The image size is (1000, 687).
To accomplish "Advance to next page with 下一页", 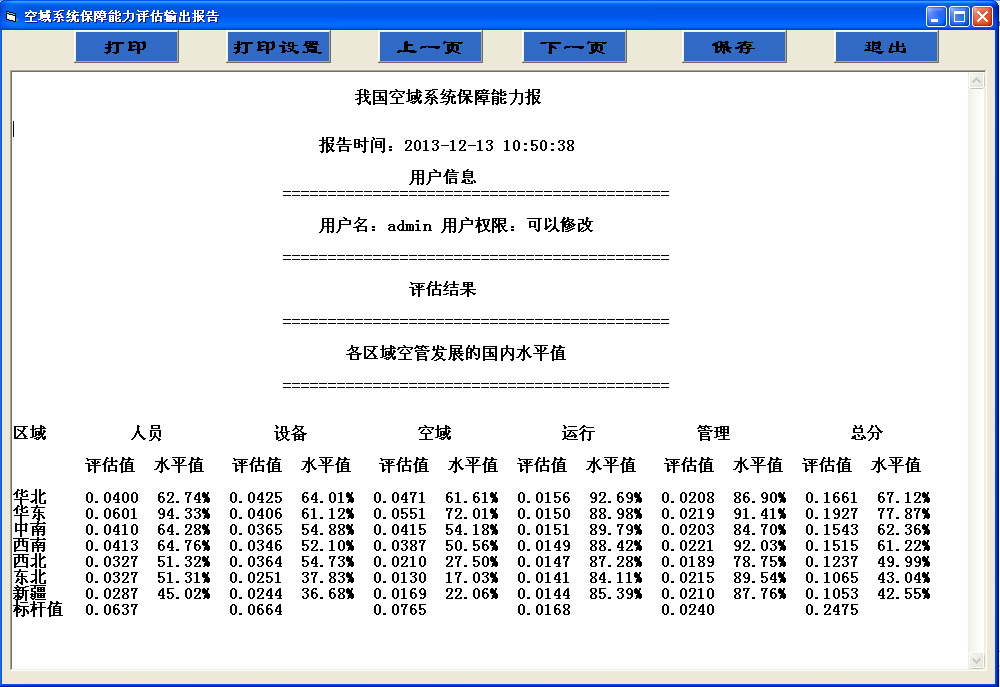I will tap(574, 47).
